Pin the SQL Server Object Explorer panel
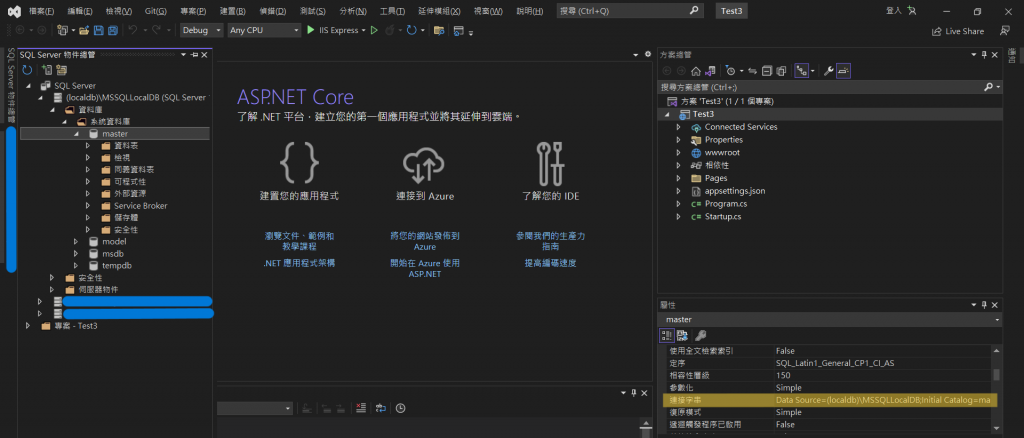1024x438 pixels. coord(195,55)
